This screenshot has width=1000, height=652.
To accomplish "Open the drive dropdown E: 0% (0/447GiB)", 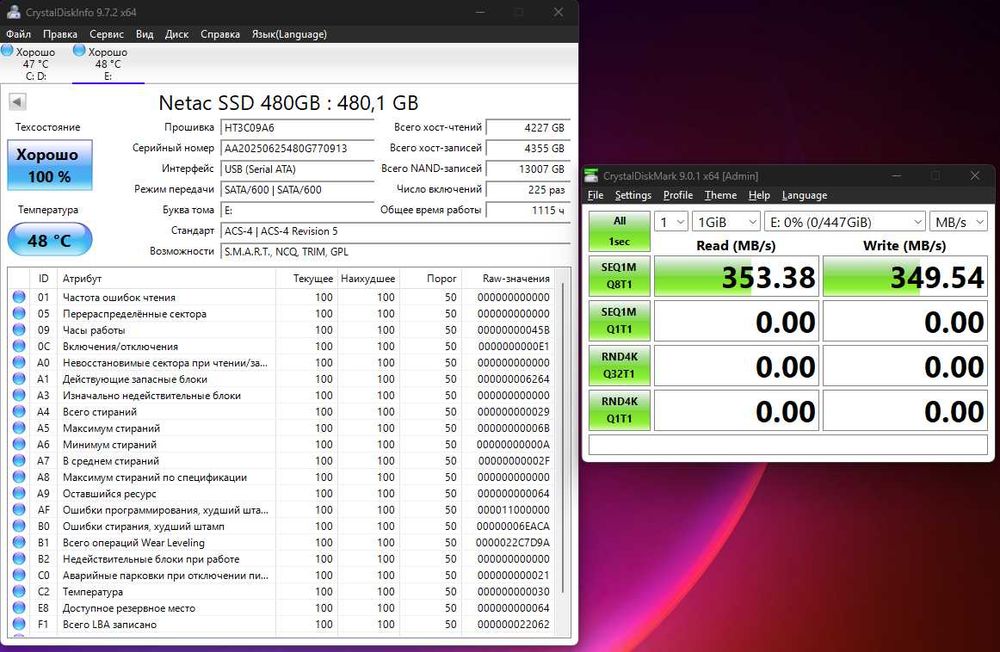I will [845, 222].
